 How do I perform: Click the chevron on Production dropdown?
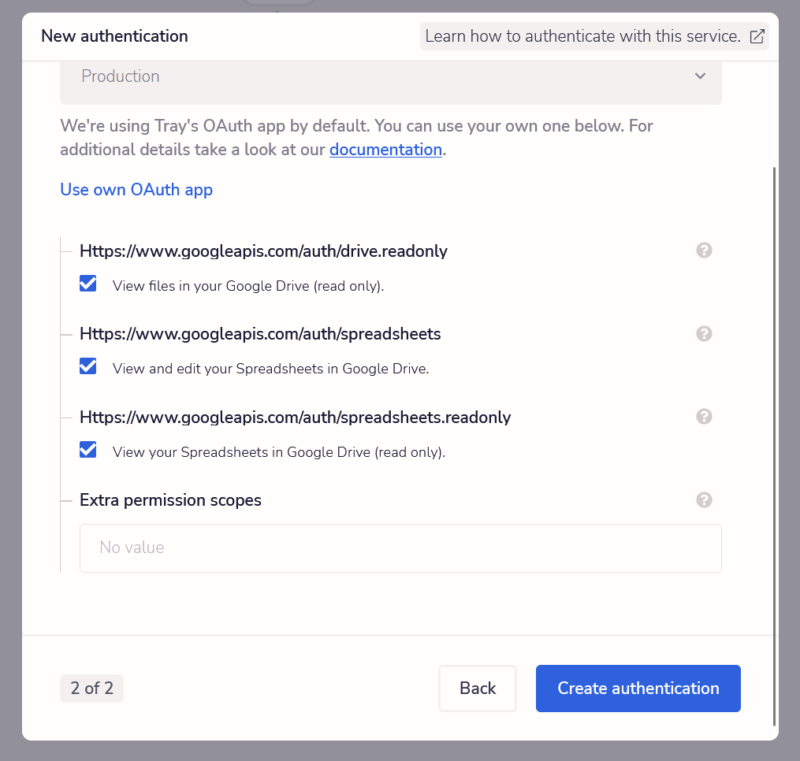[700, 77]
